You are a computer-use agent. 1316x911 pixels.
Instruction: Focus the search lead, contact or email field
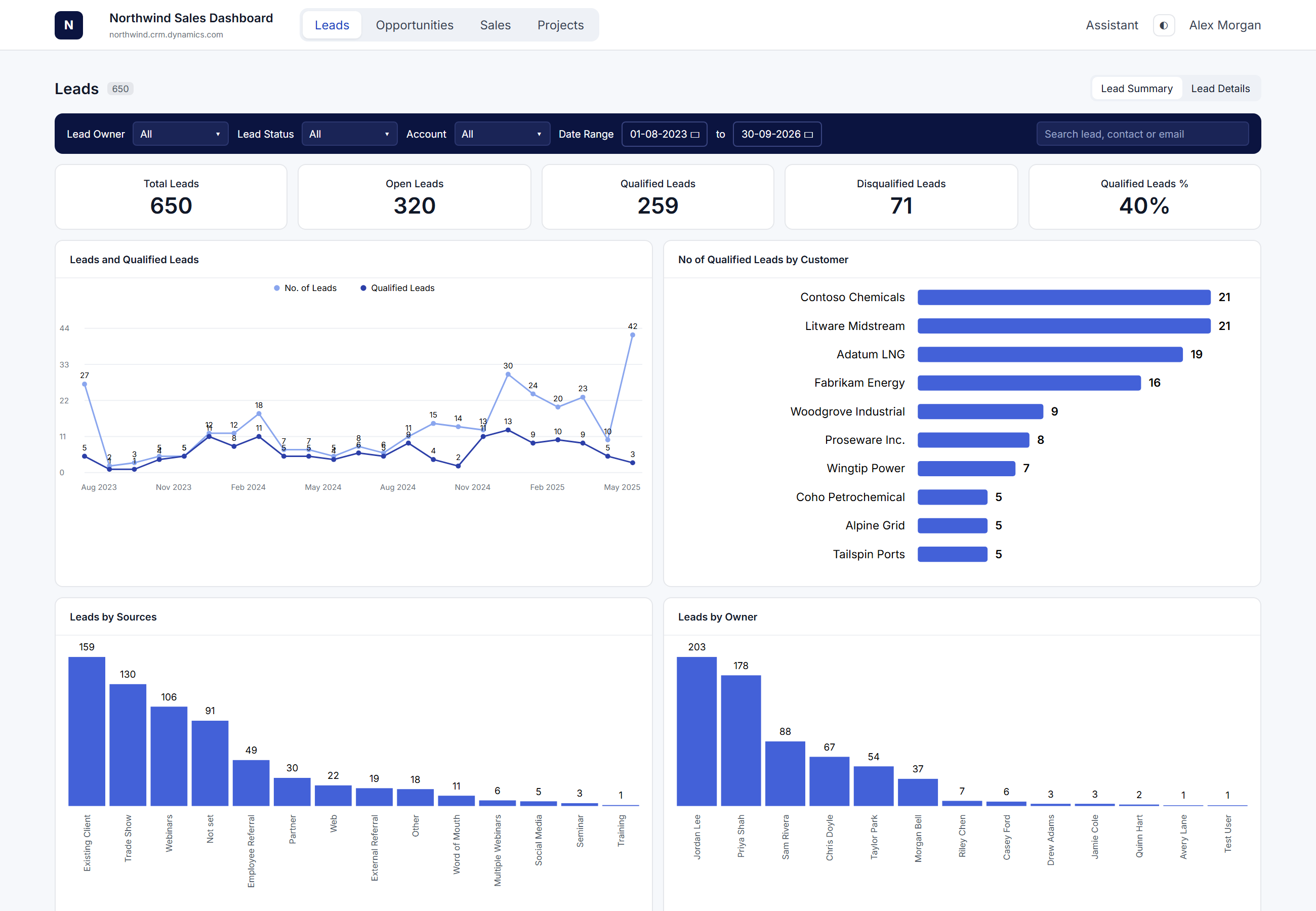pyautogui.click(x=1142, y=134)
